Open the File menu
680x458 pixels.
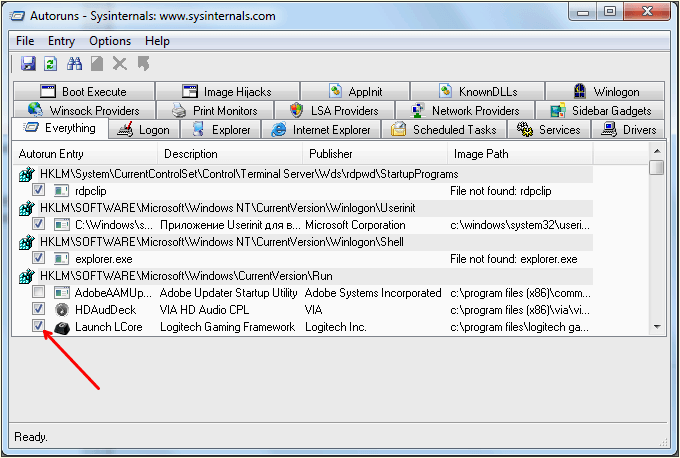(x=25, y=41)
